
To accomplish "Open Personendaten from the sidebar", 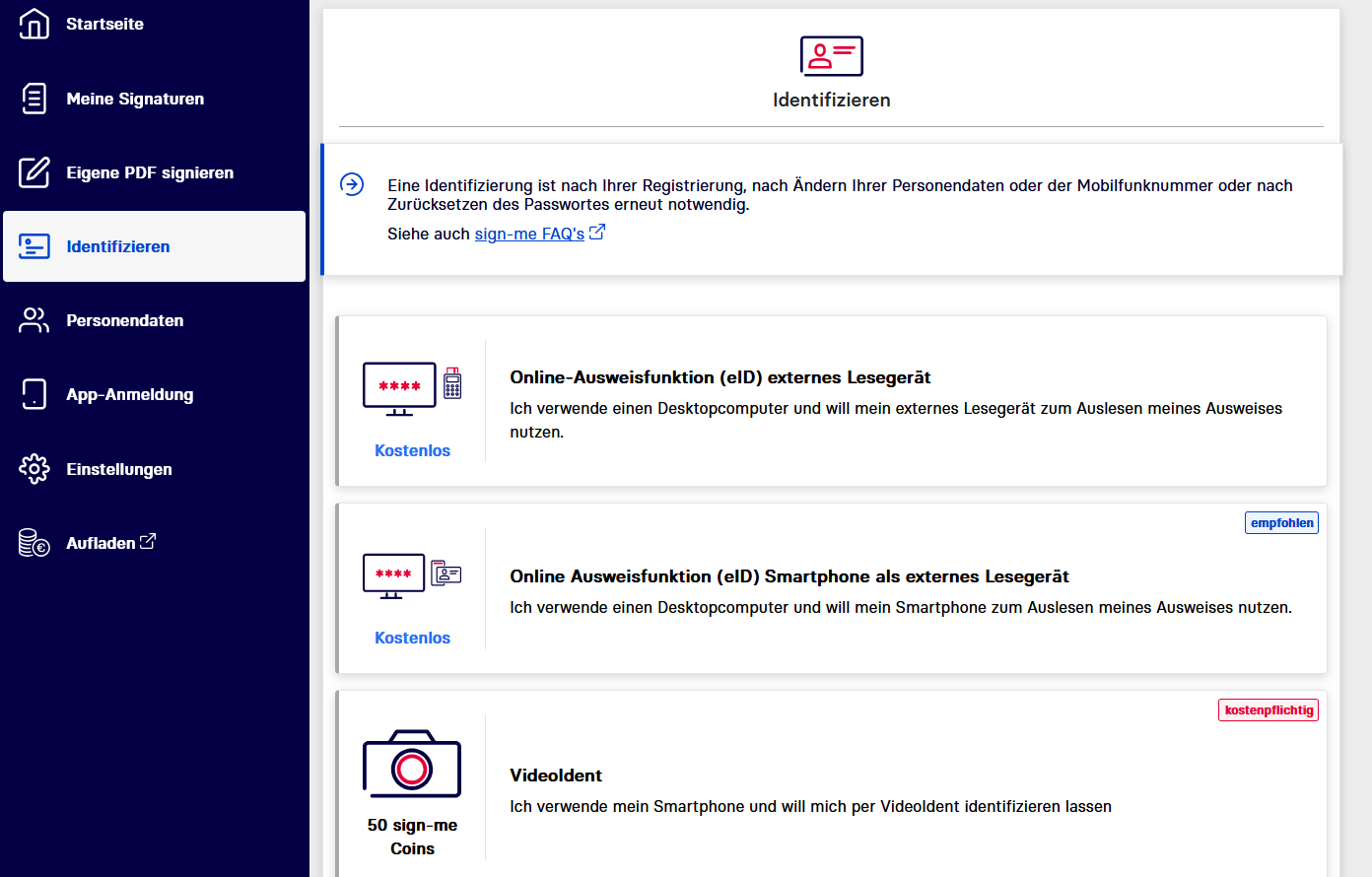I will 125,320.
